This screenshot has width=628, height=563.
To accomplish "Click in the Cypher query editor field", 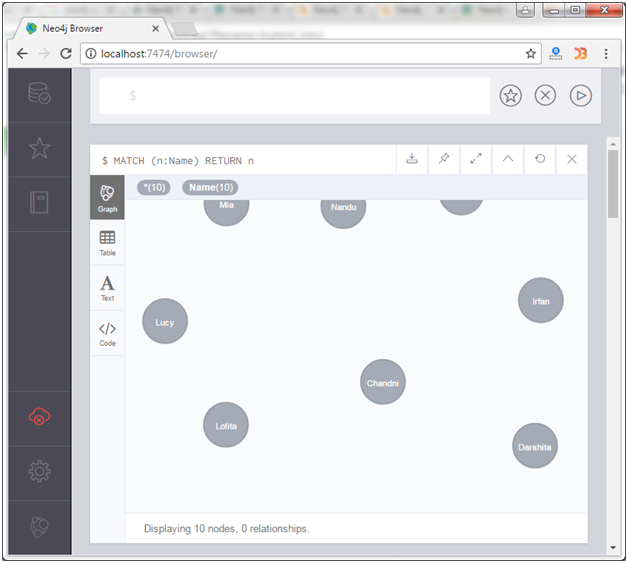I will click(300, 96).
